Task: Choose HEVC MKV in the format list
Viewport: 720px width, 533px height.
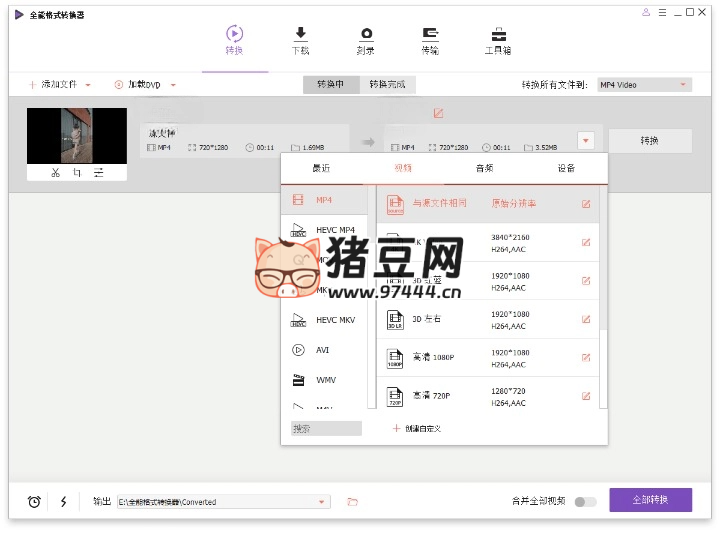Action: point(324,320)
